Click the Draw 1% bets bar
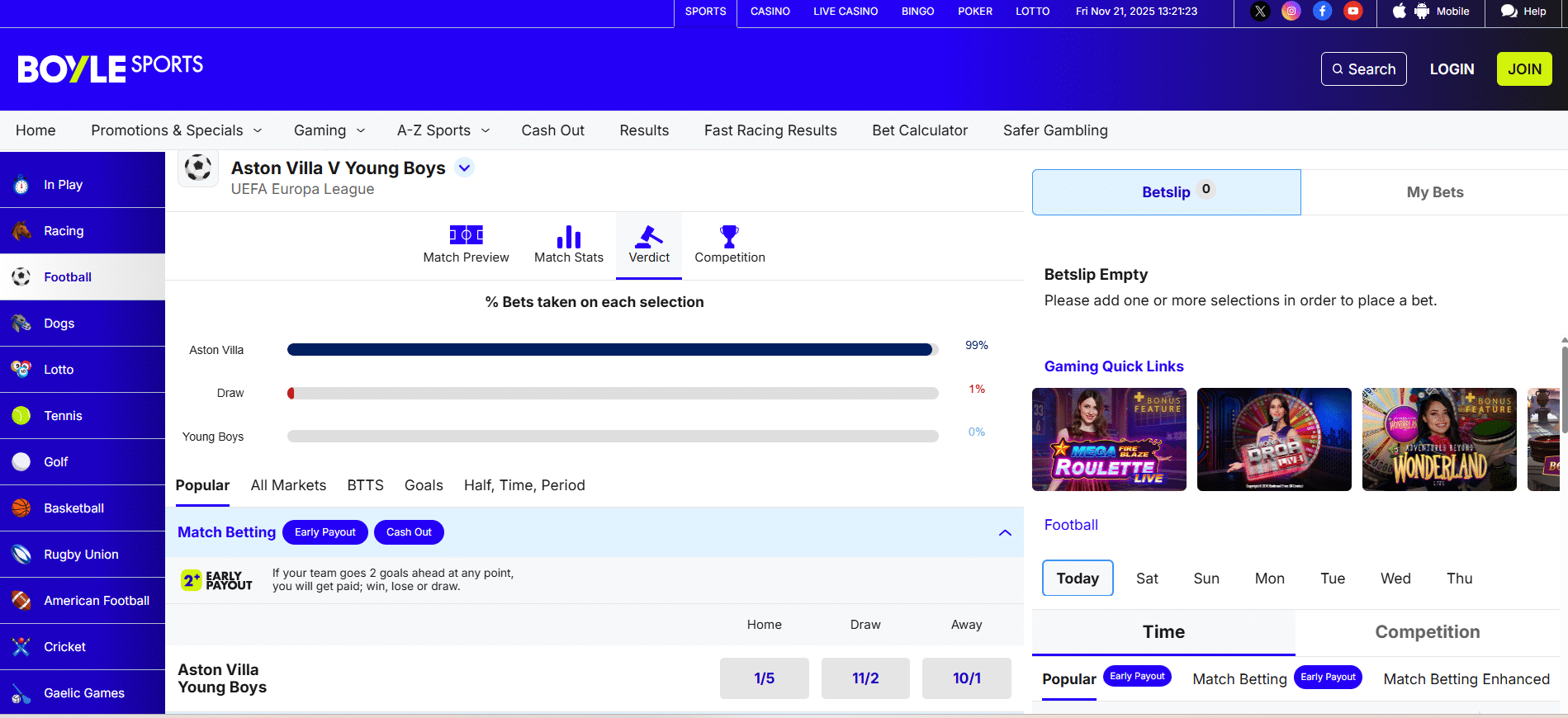 (x=613, y=394)
